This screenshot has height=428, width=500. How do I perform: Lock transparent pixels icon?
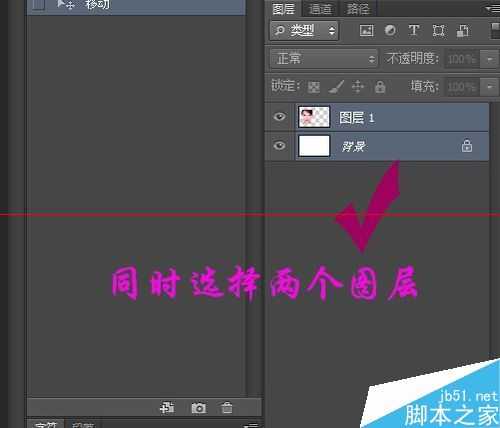coord(313,87)
